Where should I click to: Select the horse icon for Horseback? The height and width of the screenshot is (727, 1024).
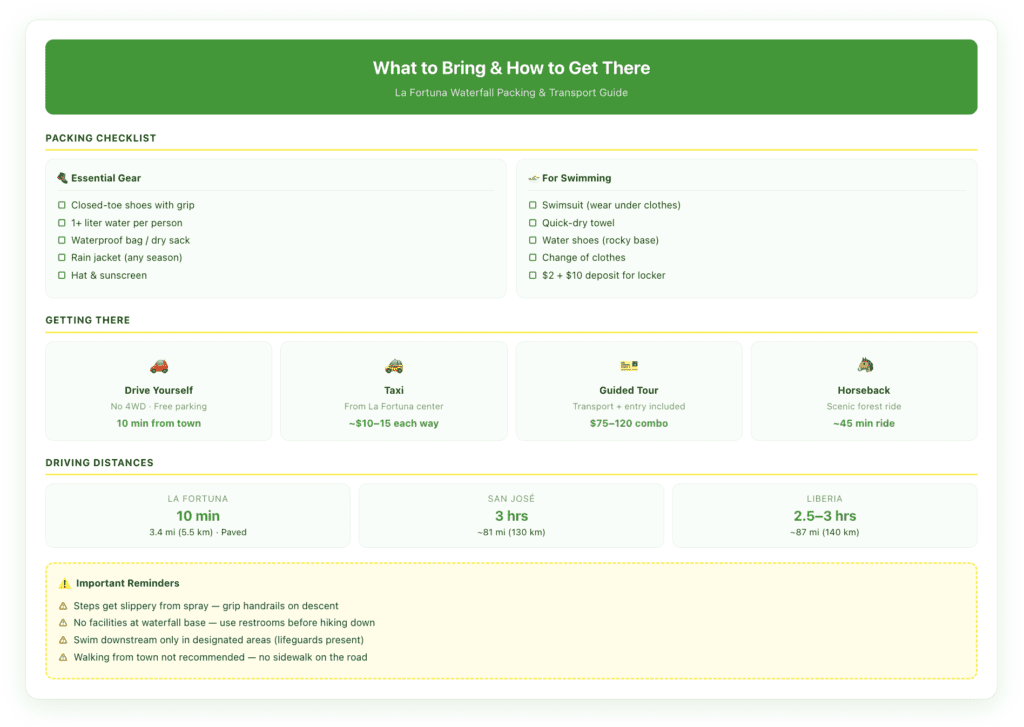pyautogui.click(x=863, y=366)
